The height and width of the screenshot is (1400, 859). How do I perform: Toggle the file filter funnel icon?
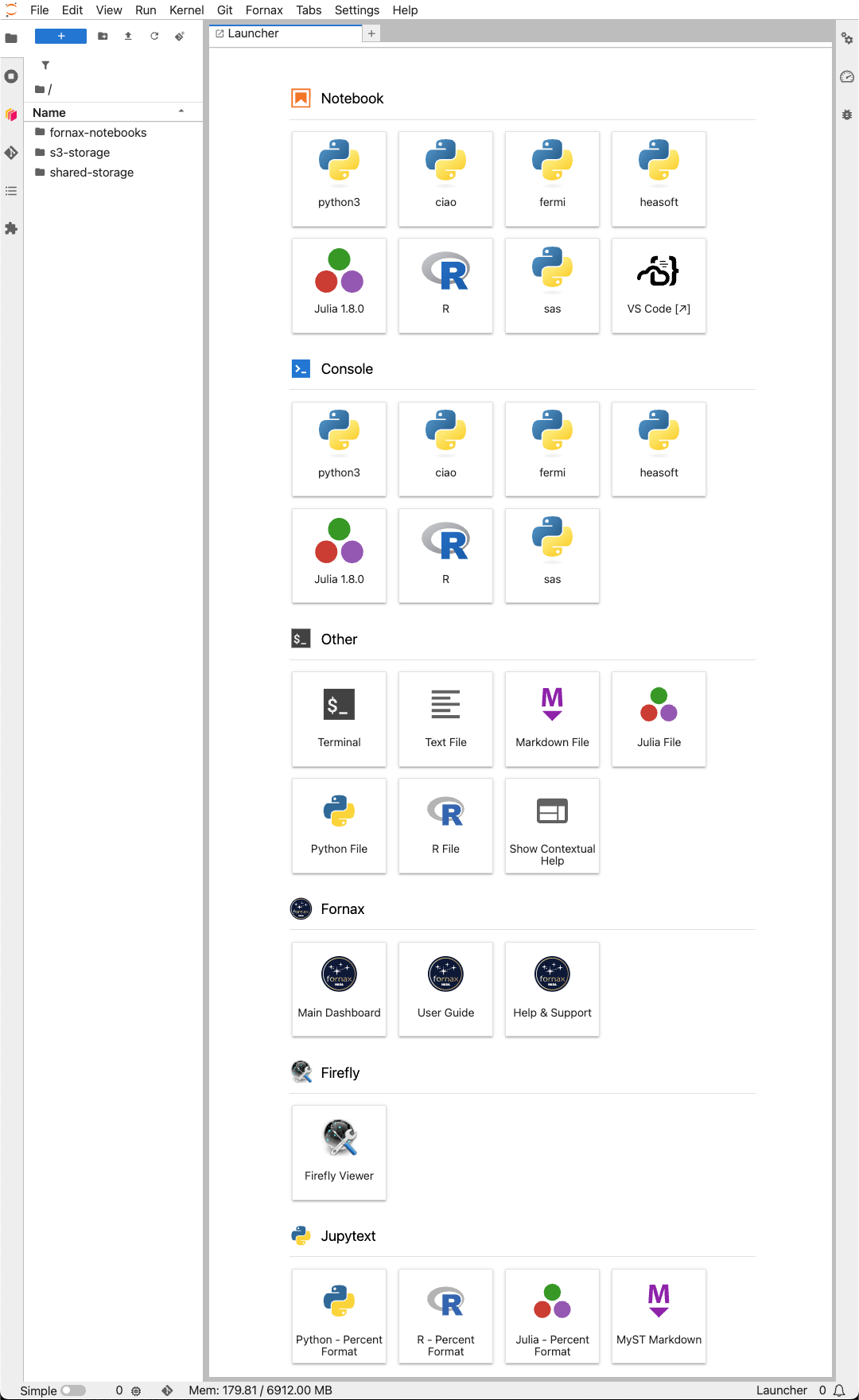pyautogui.click(x=45, y=65)
